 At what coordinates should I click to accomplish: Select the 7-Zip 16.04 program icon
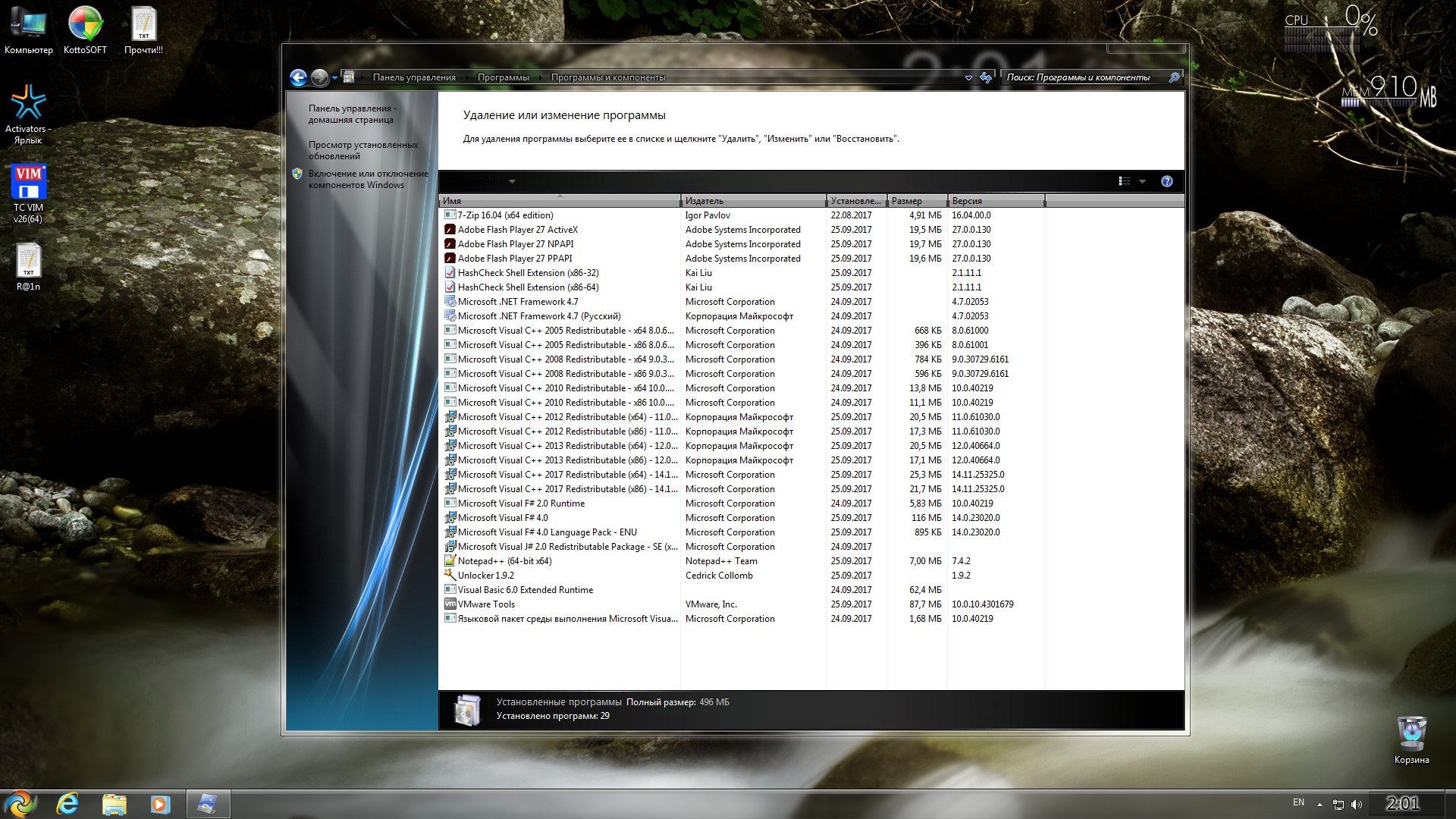[450, 215]
